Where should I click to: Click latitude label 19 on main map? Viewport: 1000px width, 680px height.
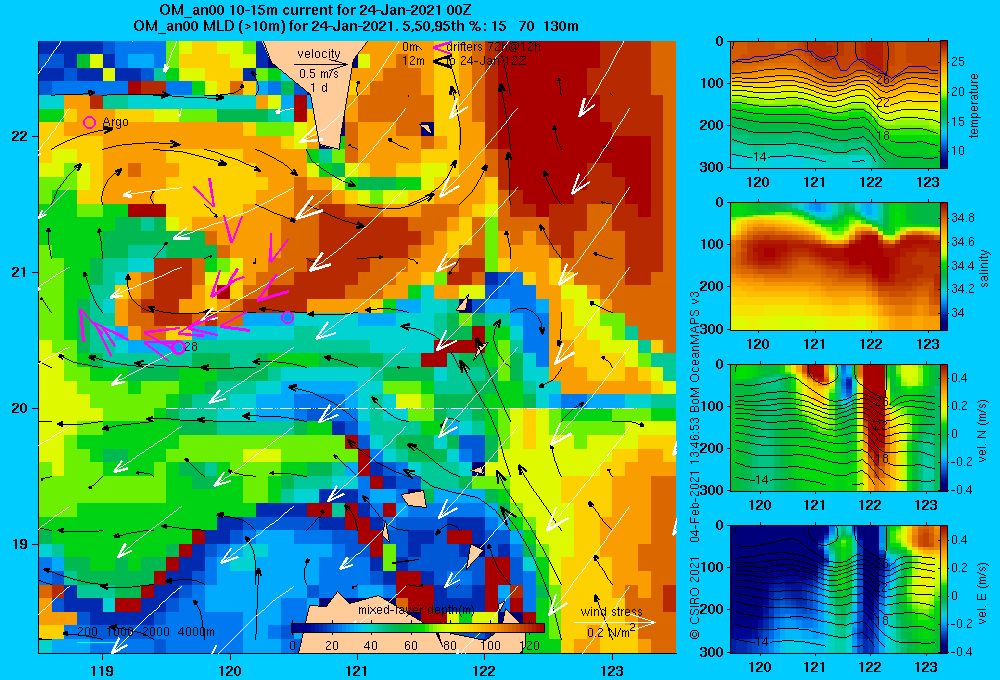20,544
